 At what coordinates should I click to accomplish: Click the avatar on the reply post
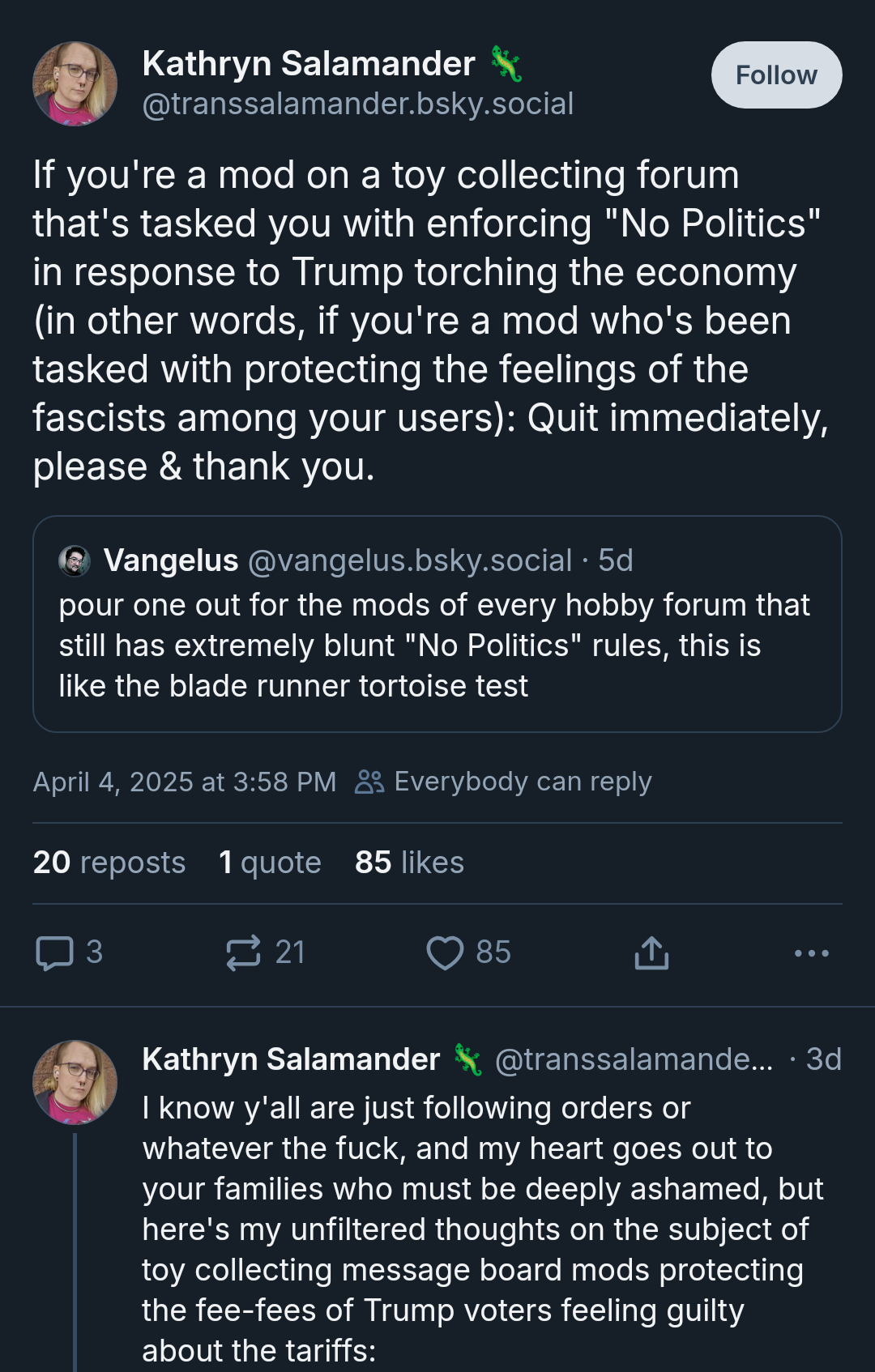[75, 1082]
